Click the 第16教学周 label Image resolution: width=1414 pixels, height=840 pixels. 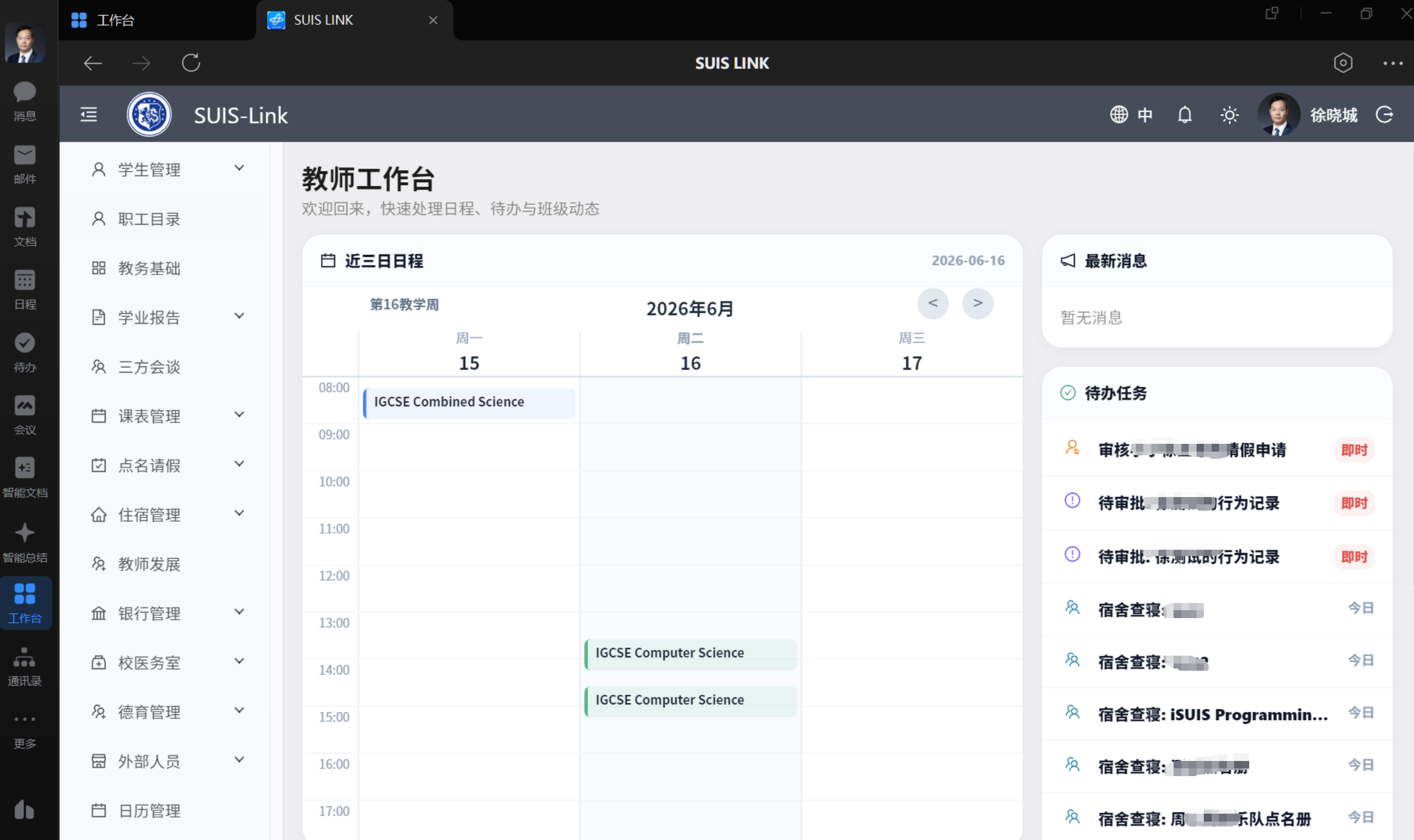pyautogui.click(x=404, y=304)
